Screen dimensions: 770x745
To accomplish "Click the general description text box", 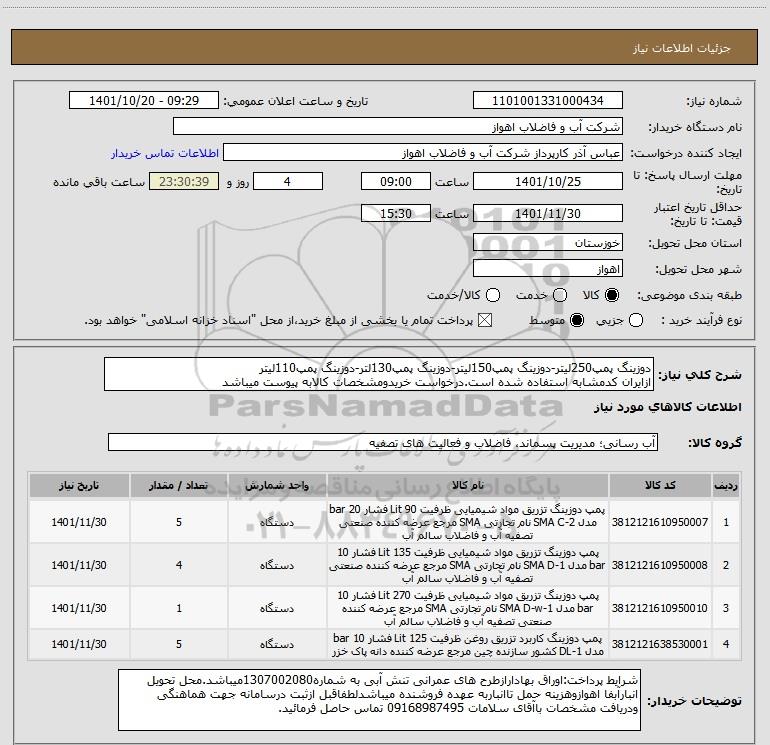I will click(379, 374).
